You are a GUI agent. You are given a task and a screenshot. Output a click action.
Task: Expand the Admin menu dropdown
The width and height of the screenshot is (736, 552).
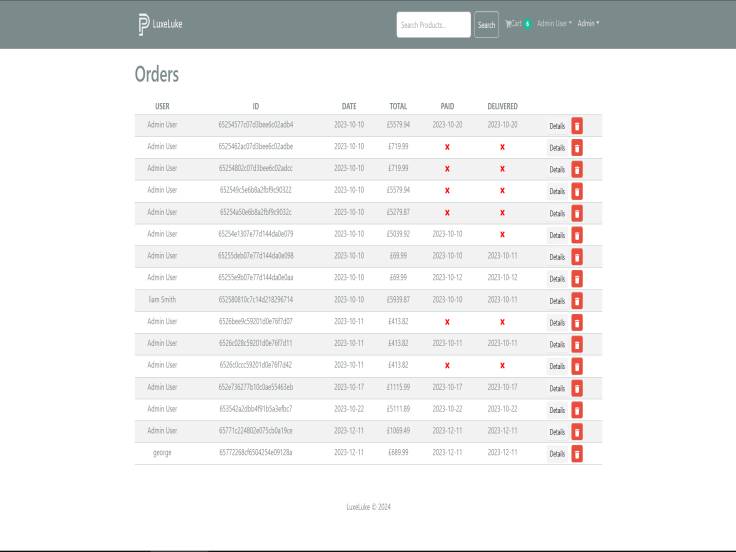(588, 23)
